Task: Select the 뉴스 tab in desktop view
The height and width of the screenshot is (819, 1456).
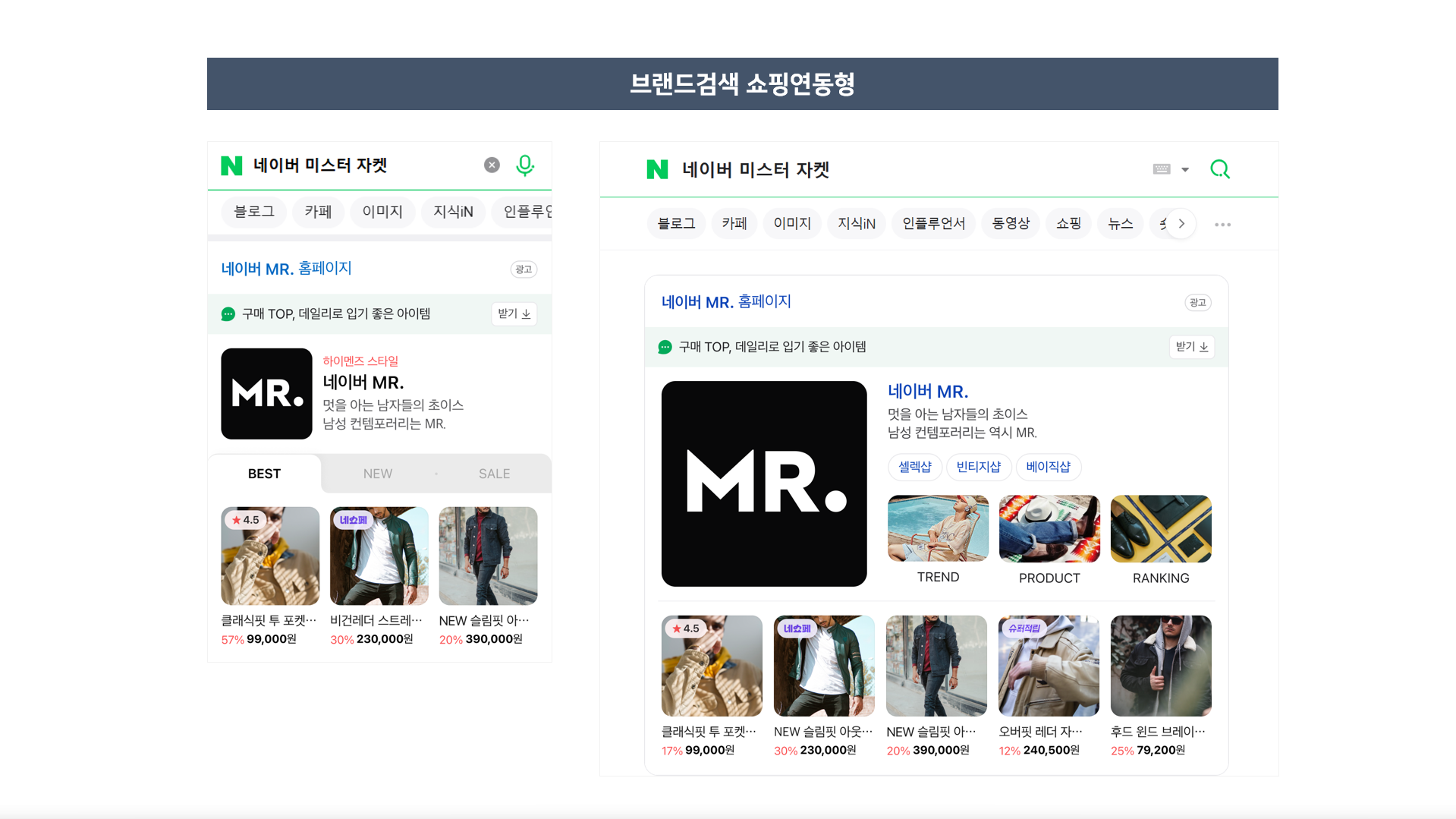Action: 1120,224
